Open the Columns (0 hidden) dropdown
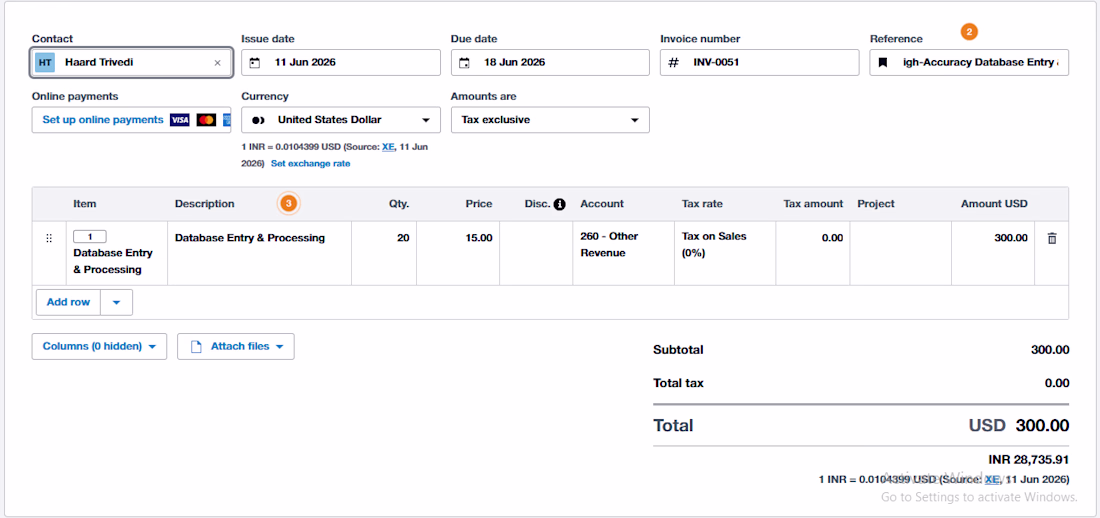 pyautogui.click(x=99, y=347)
